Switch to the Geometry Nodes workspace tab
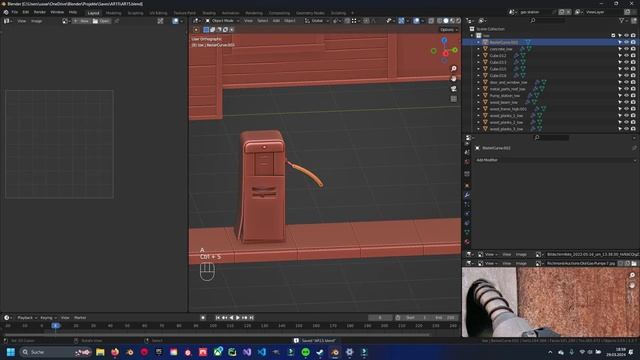 click(310, 13)
